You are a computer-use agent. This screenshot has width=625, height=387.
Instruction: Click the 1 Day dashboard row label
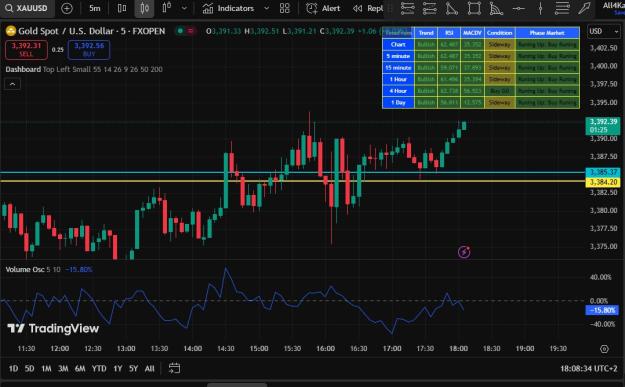pyautogui.click(x=398, y=102)
